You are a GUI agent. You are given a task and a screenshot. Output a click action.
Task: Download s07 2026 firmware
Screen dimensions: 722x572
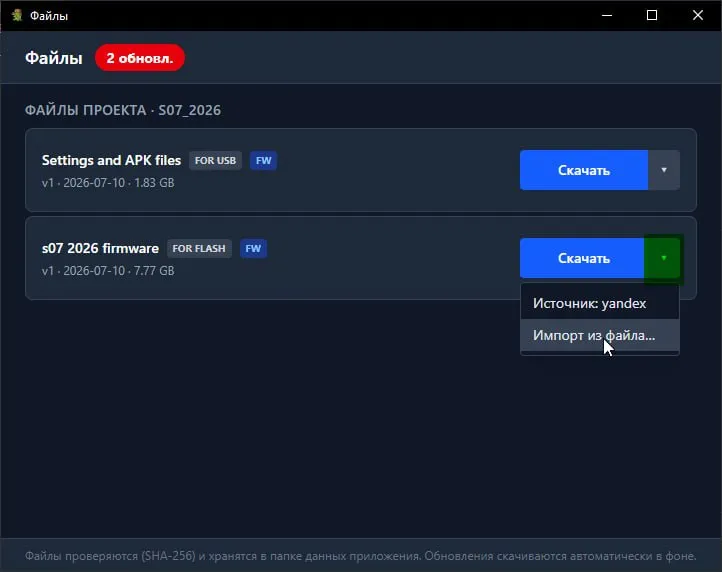coord(582,258)
